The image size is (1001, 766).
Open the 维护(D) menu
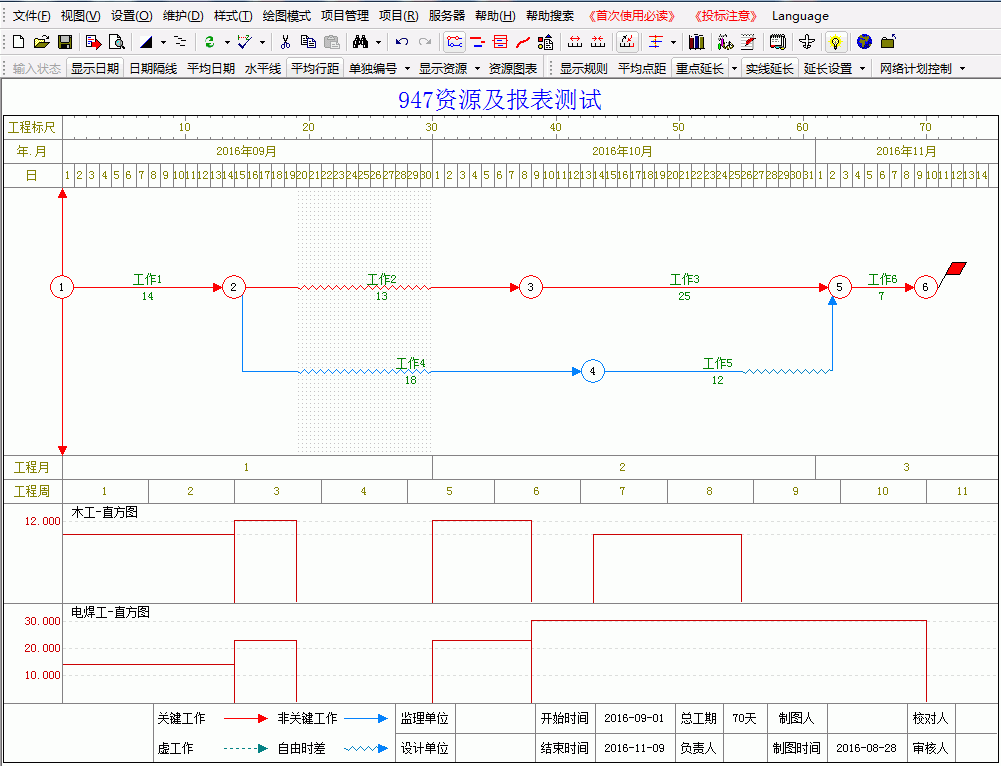tap(183, 16)
